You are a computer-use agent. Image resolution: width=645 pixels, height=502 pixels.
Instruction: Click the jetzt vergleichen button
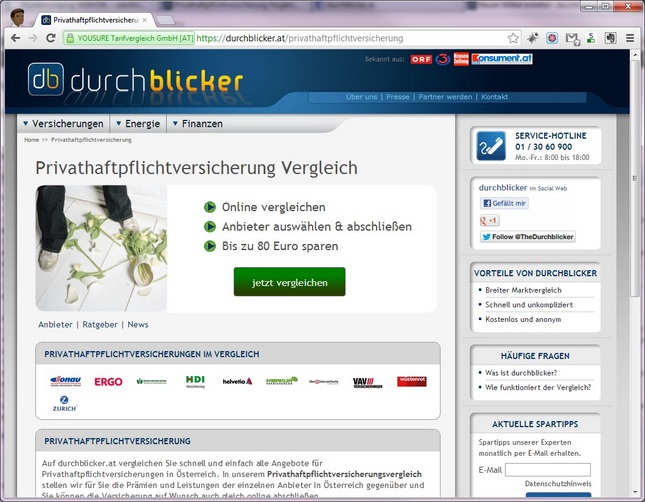[290, 282]
